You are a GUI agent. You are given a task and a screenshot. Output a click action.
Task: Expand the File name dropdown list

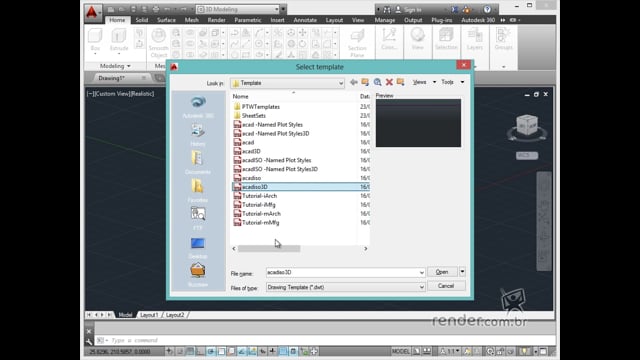tap(421, 273)
